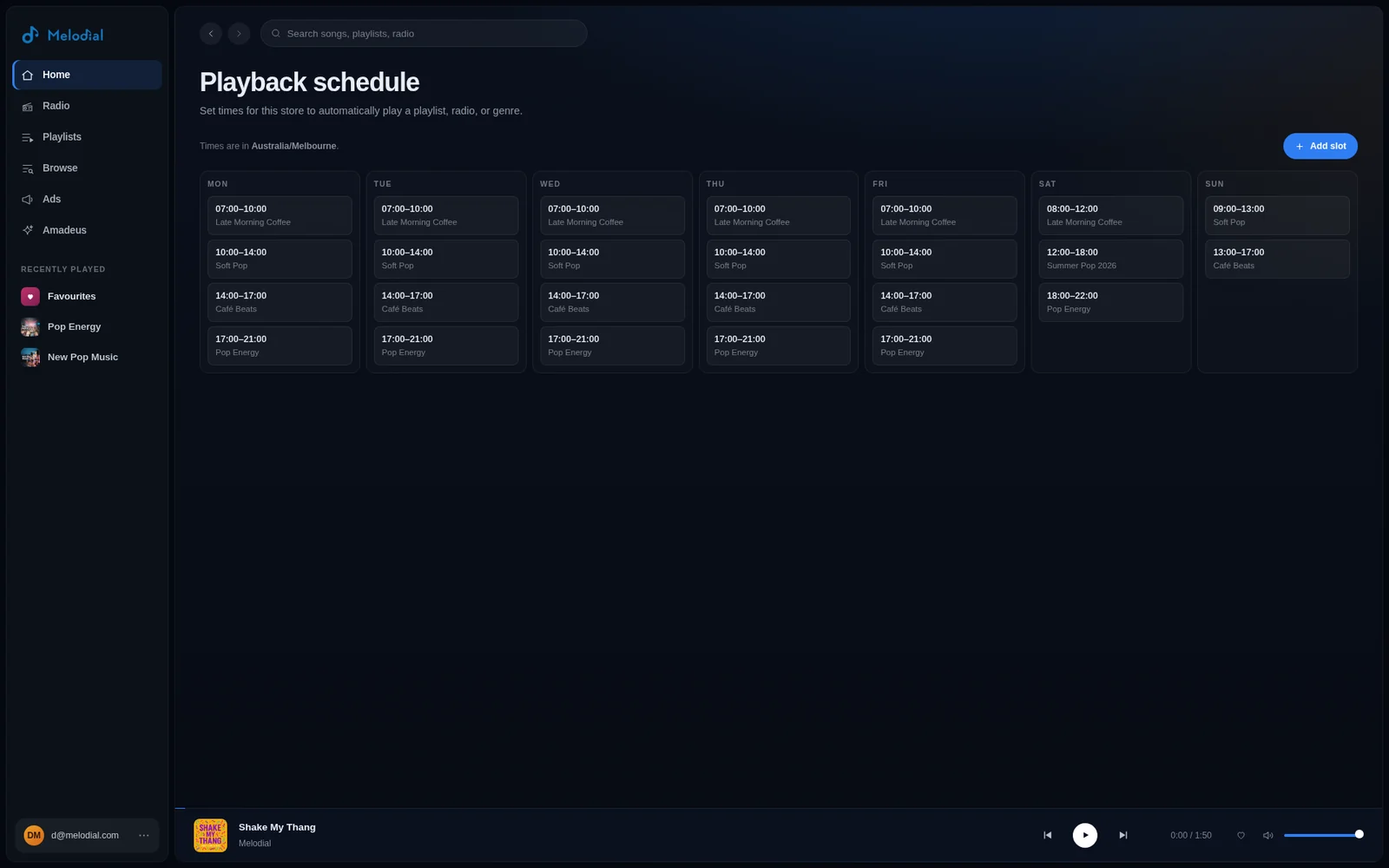Screen dimensions: 1389x868
Task: Click DM user avatar
Action: click(34, 835)
